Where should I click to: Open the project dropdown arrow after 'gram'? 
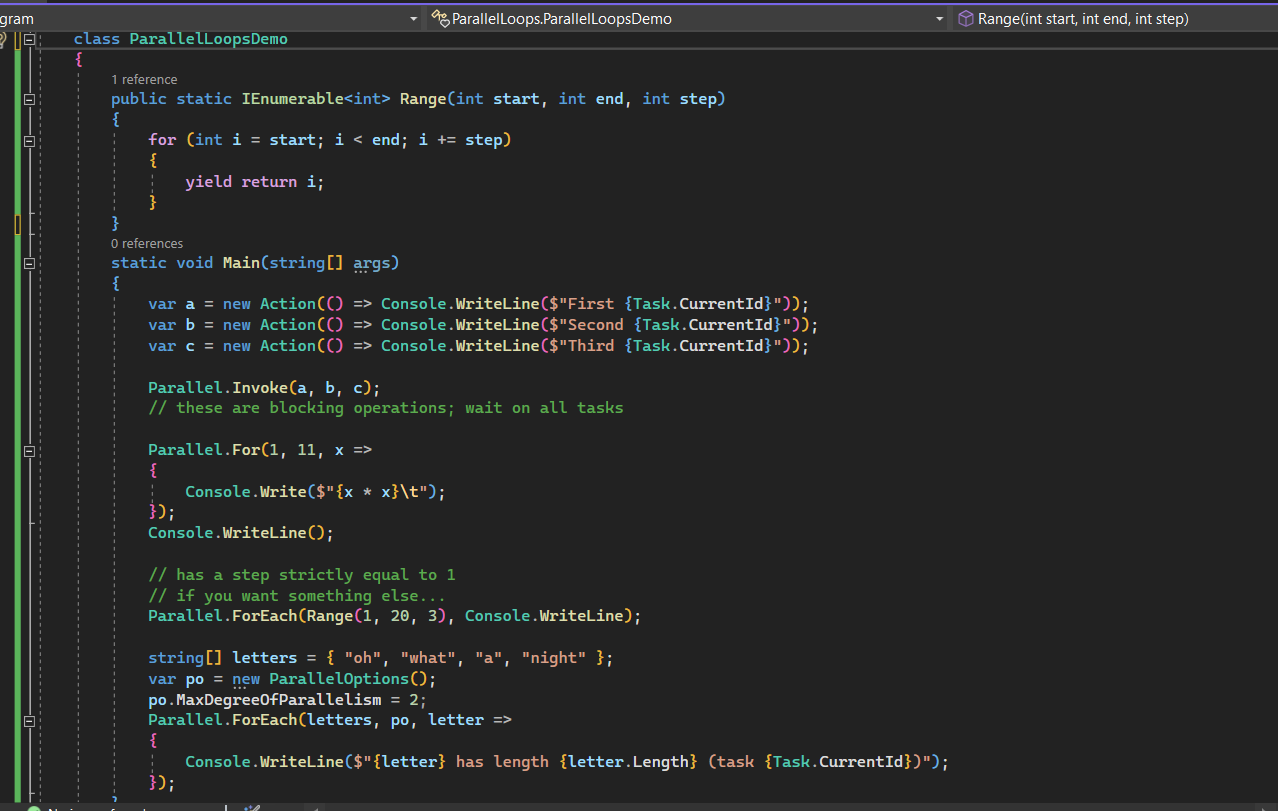[x=414, y=19]
